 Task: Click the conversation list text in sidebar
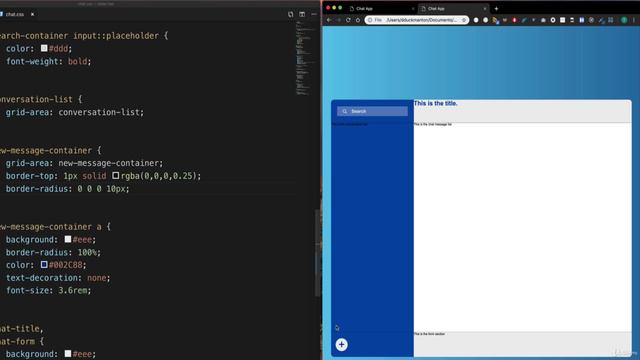point(350,124)
